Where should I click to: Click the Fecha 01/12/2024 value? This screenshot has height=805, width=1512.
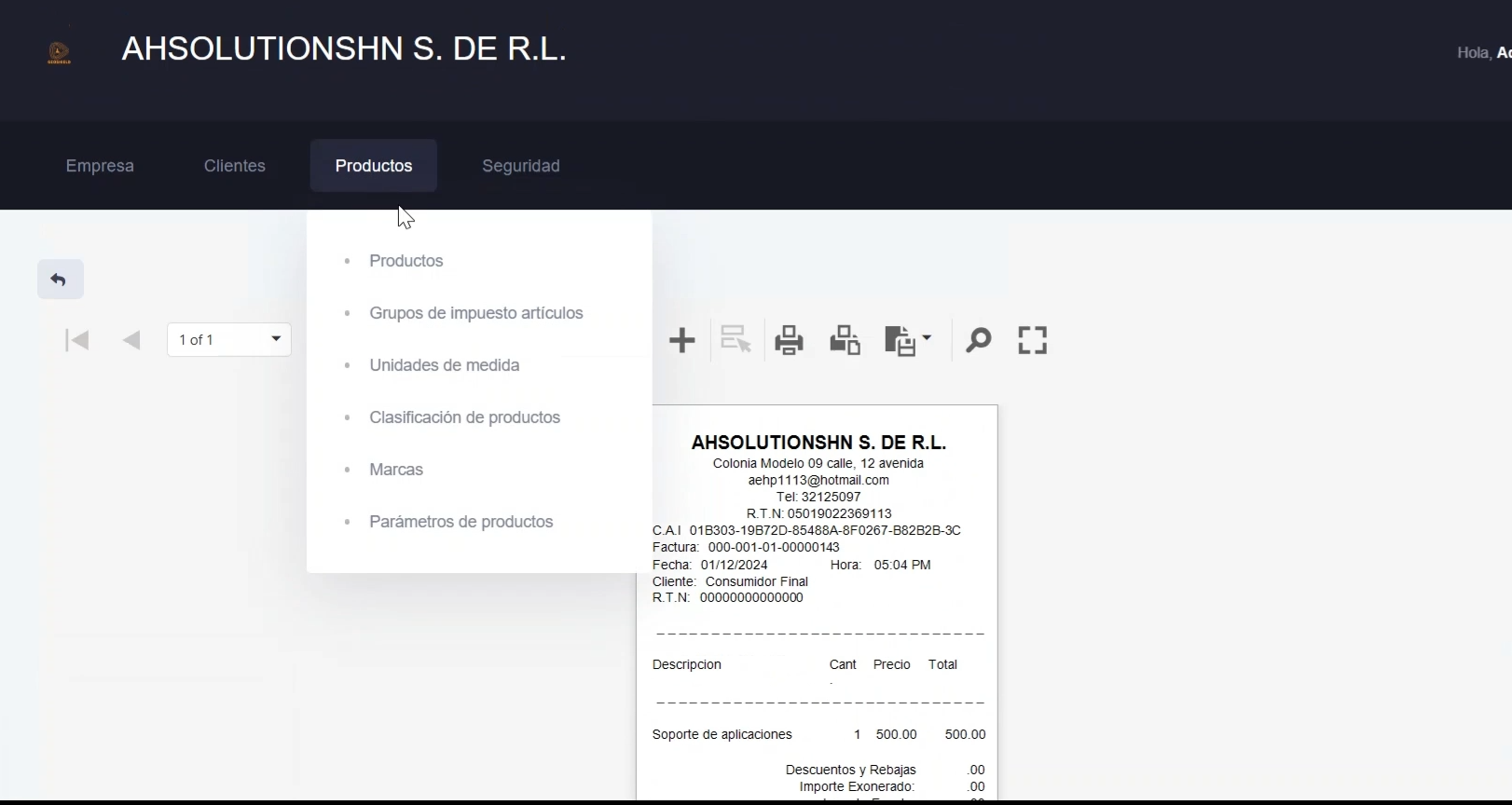[x=735, y=565]
